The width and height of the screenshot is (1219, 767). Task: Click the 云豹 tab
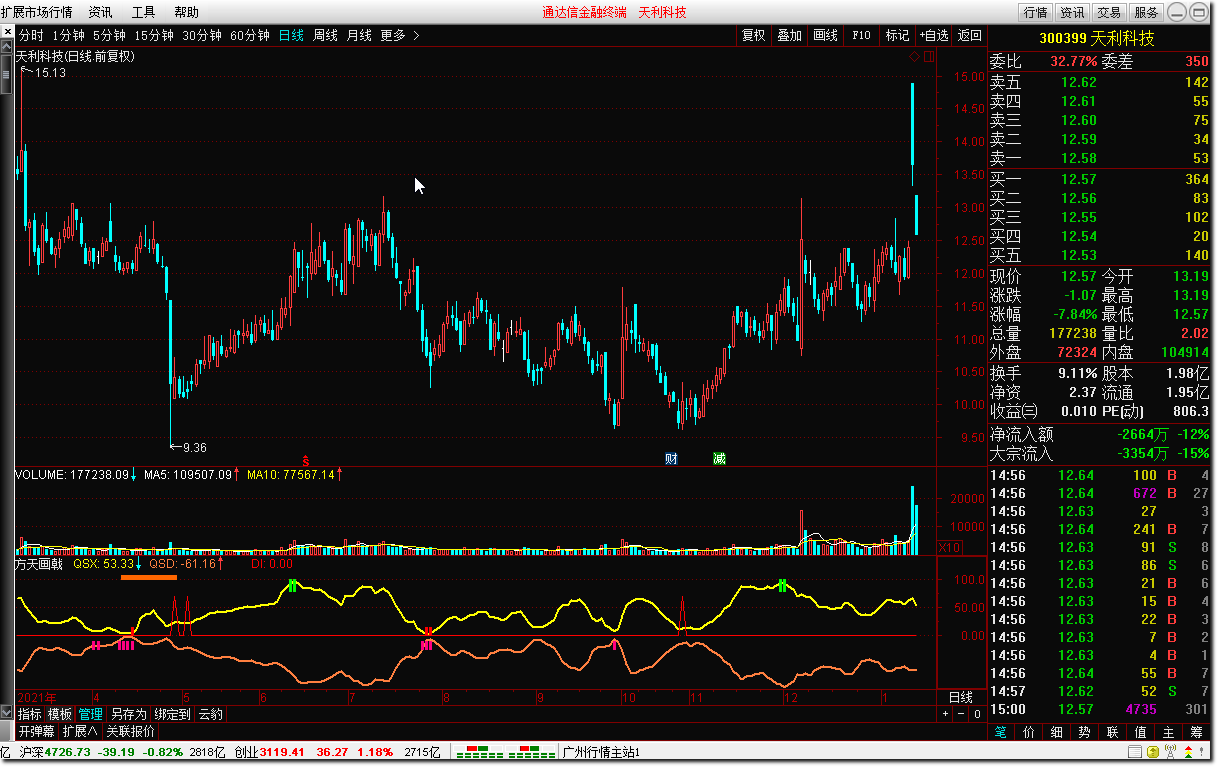[210, 714]
